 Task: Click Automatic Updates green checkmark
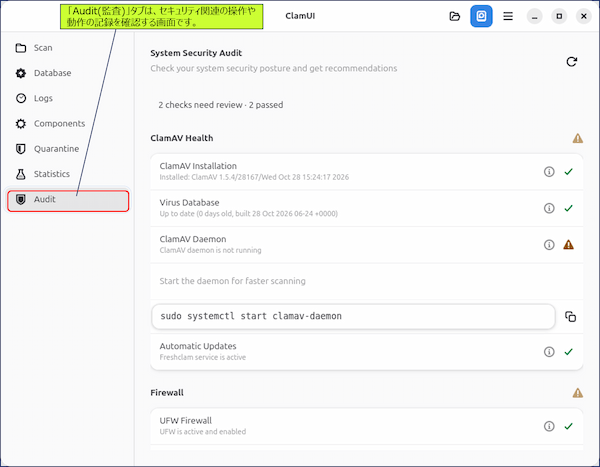point(569,352)
